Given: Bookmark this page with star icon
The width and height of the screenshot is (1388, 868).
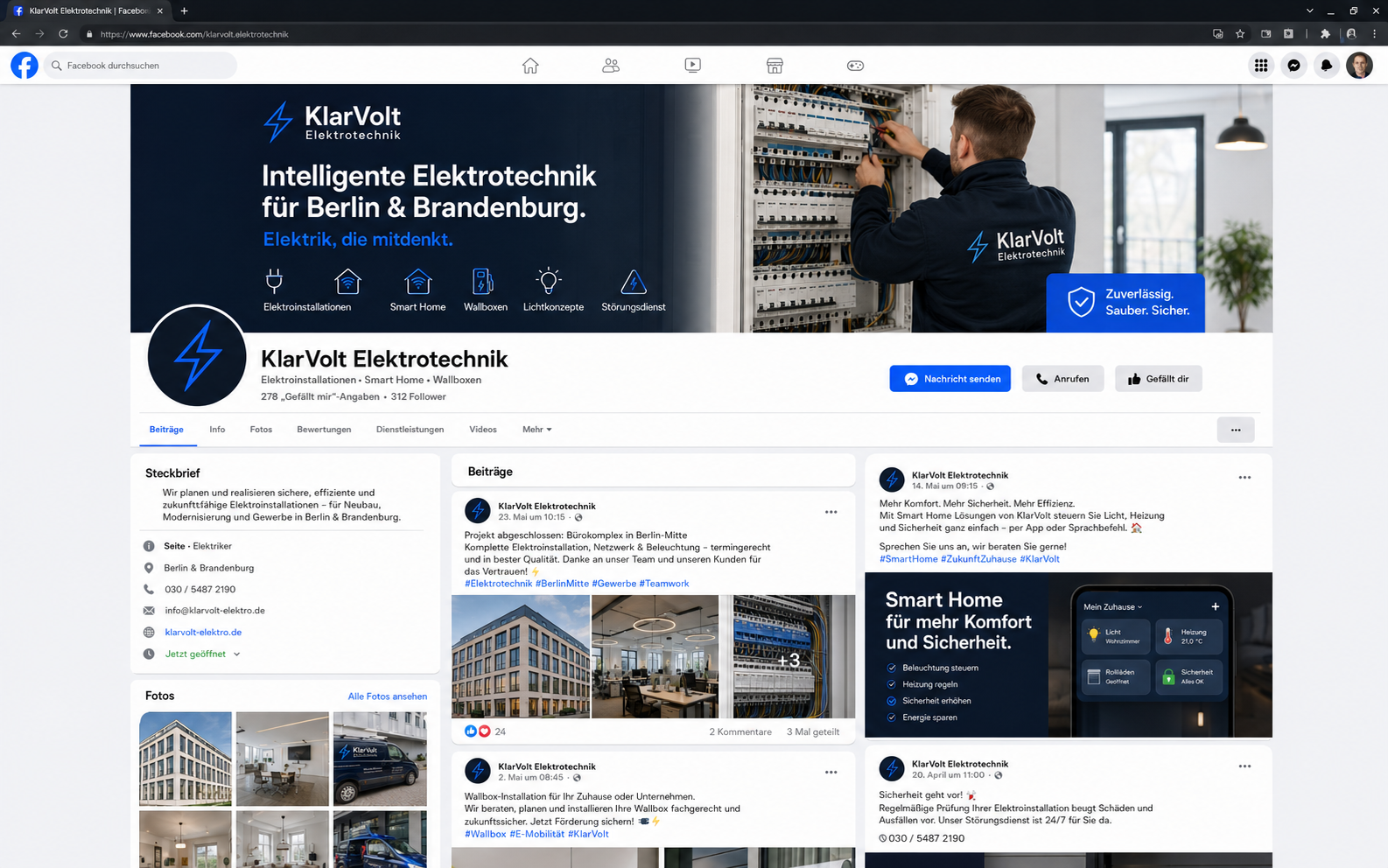Looking at the screenshot, I should (x=1240, y=34).
